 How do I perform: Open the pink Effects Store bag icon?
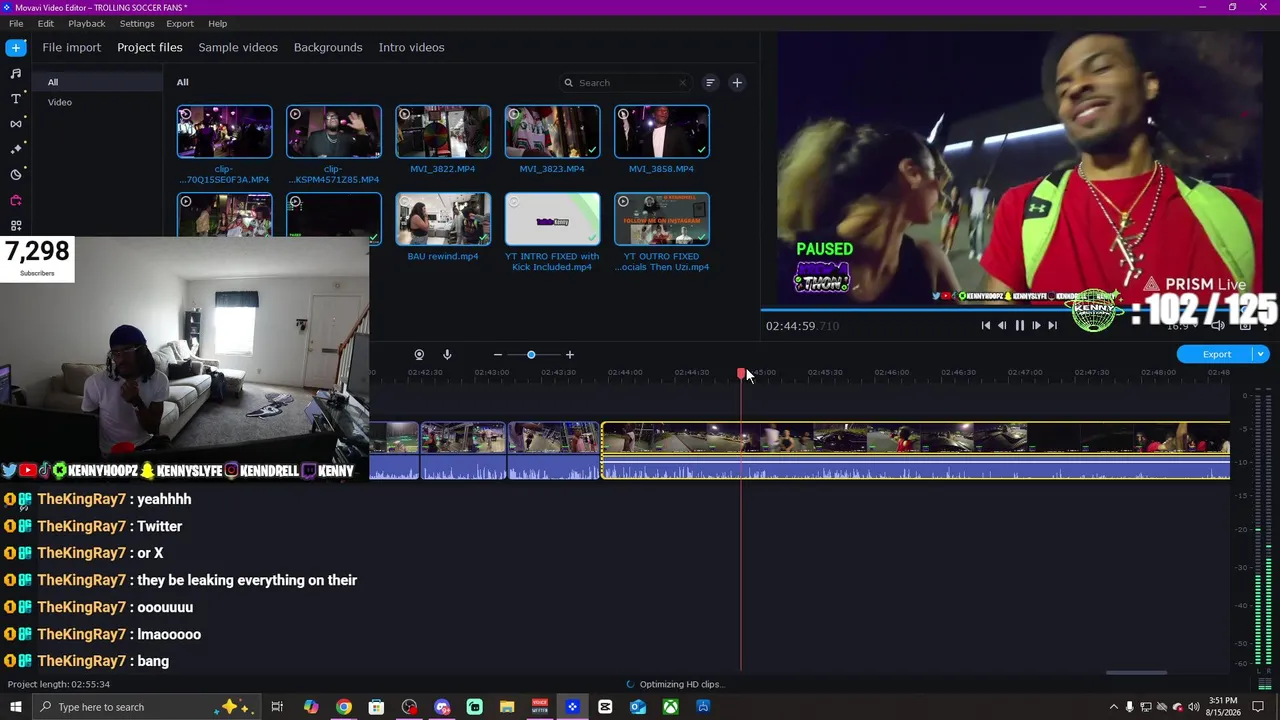click(16, 200)
